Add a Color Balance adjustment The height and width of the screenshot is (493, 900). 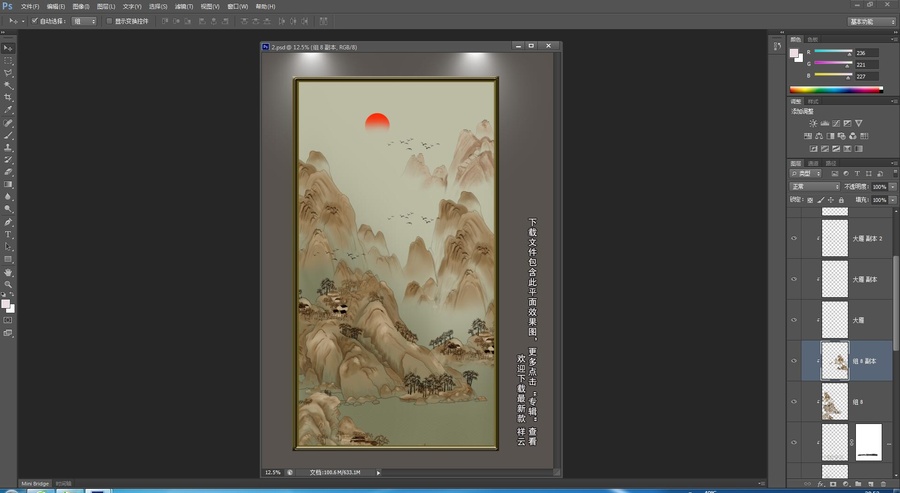(x=819, y=136)
